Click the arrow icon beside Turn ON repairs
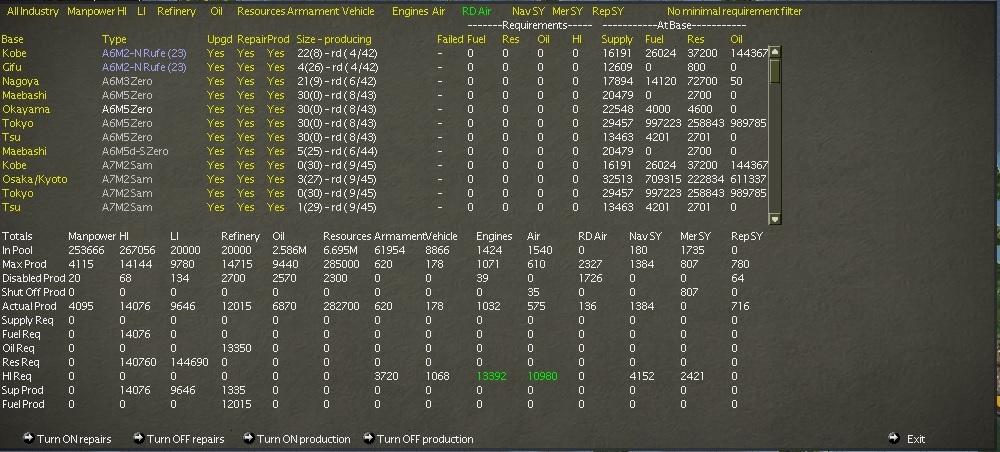This screenshot has width=1000, height=452. point(28,438)
